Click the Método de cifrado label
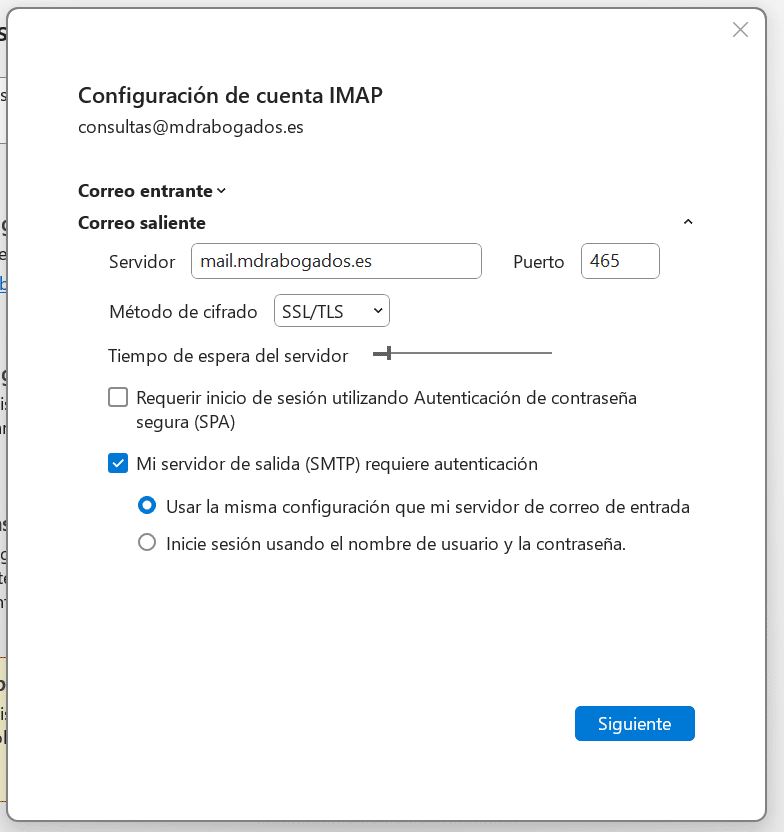This screenshot has height=832, width=784. (183, 312)
